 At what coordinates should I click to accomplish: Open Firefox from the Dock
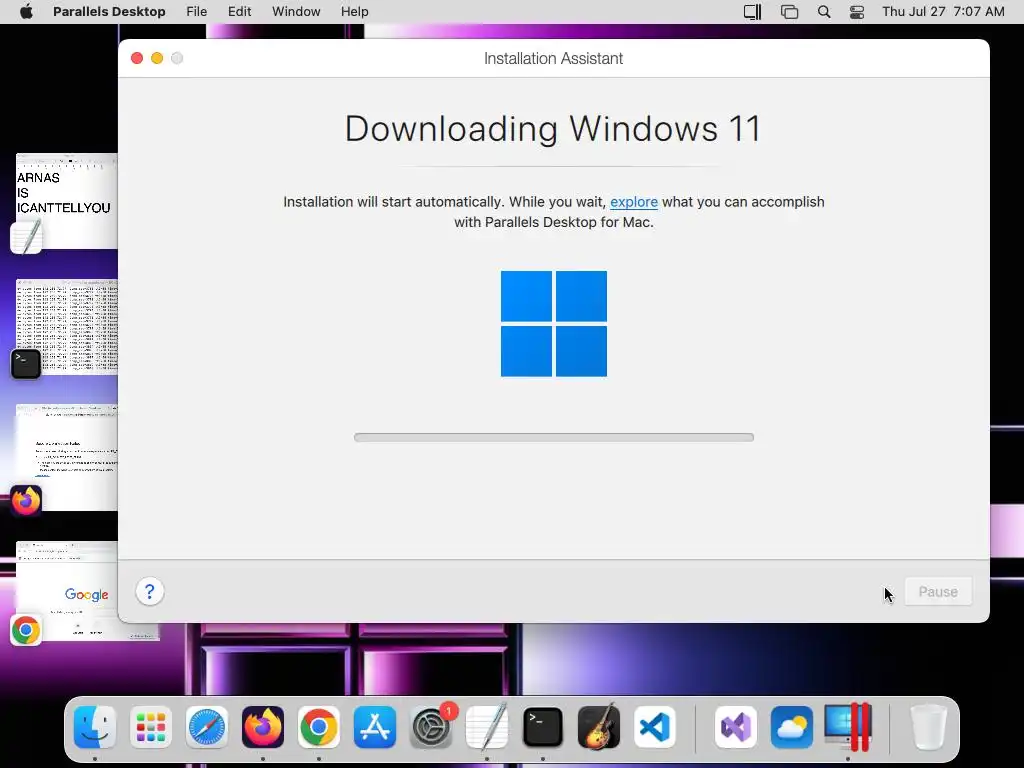263,727
